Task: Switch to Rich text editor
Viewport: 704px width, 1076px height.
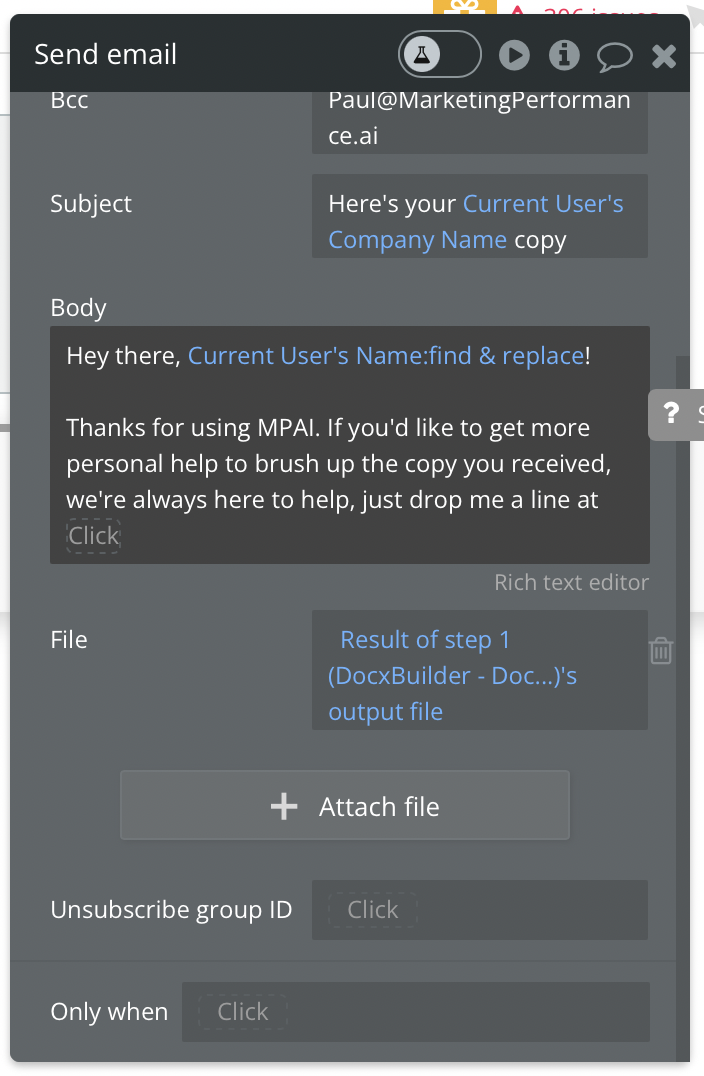Action: click(571, 583)
